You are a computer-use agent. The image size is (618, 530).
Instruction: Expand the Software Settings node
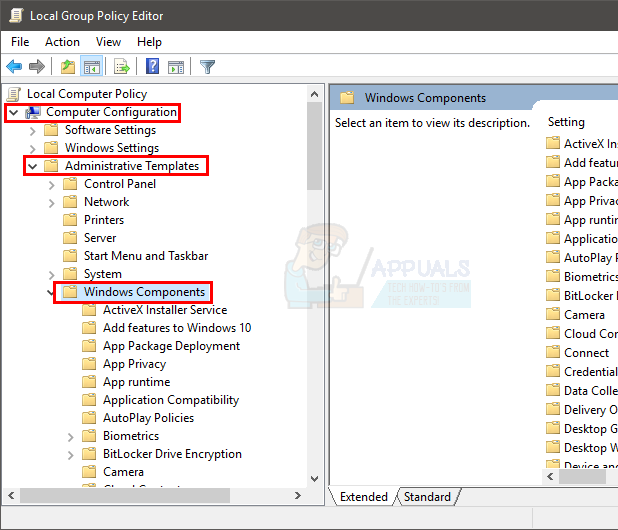(33, 130)
